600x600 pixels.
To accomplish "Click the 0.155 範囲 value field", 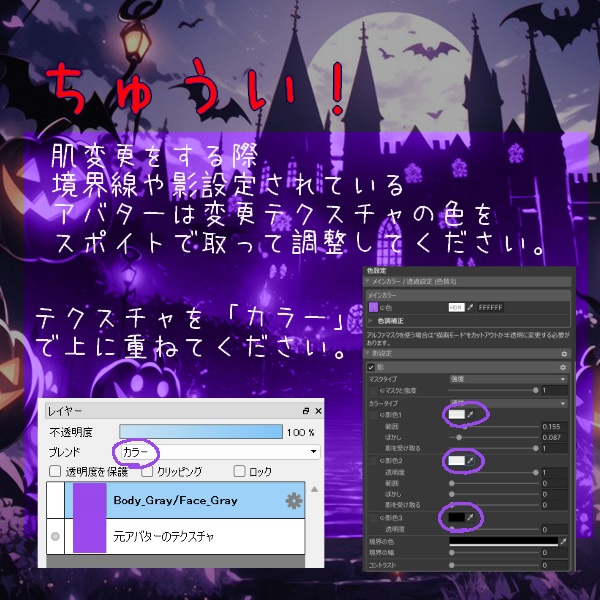I will click(554, 426).
